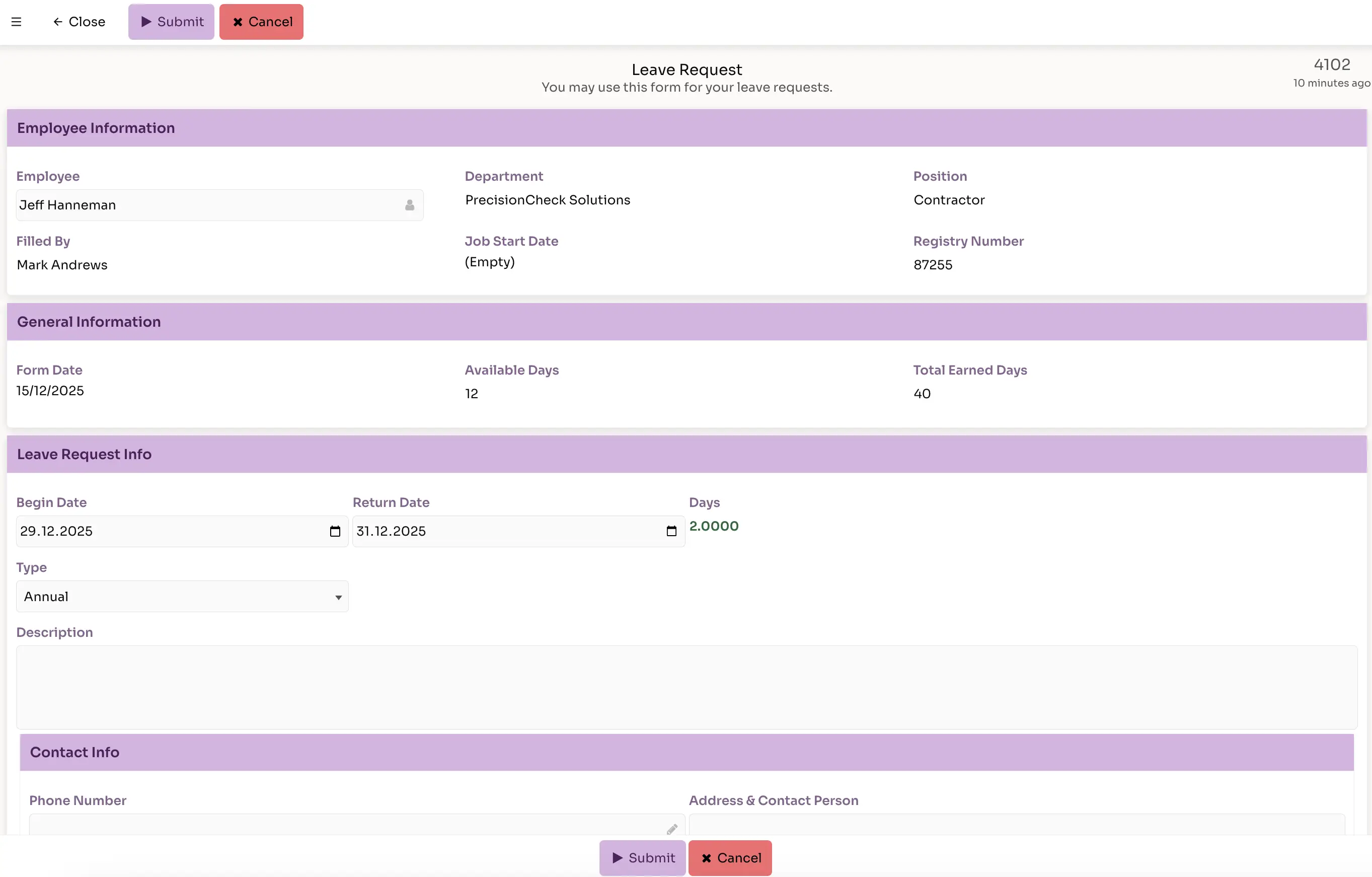The height and width of the screenshot is (877, 1372).
Task: Click the person icon in the Employee field
Action: pos(410,205)
